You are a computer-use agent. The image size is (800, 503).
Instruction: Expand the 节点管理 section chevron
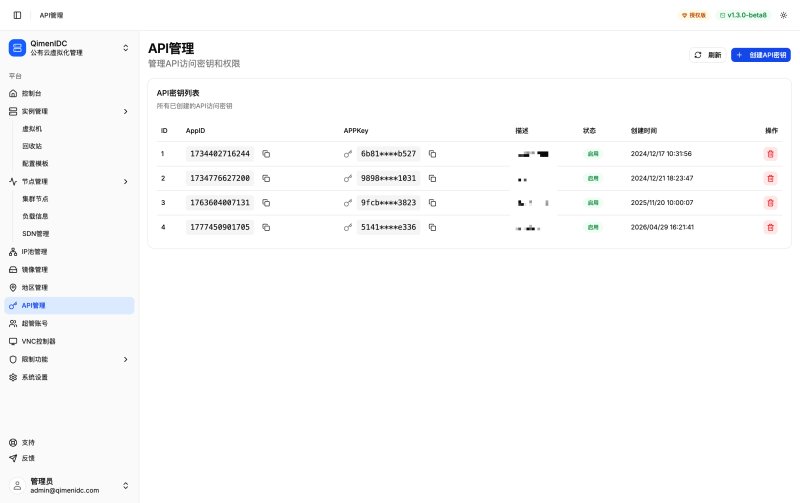(x=126, y=182)
